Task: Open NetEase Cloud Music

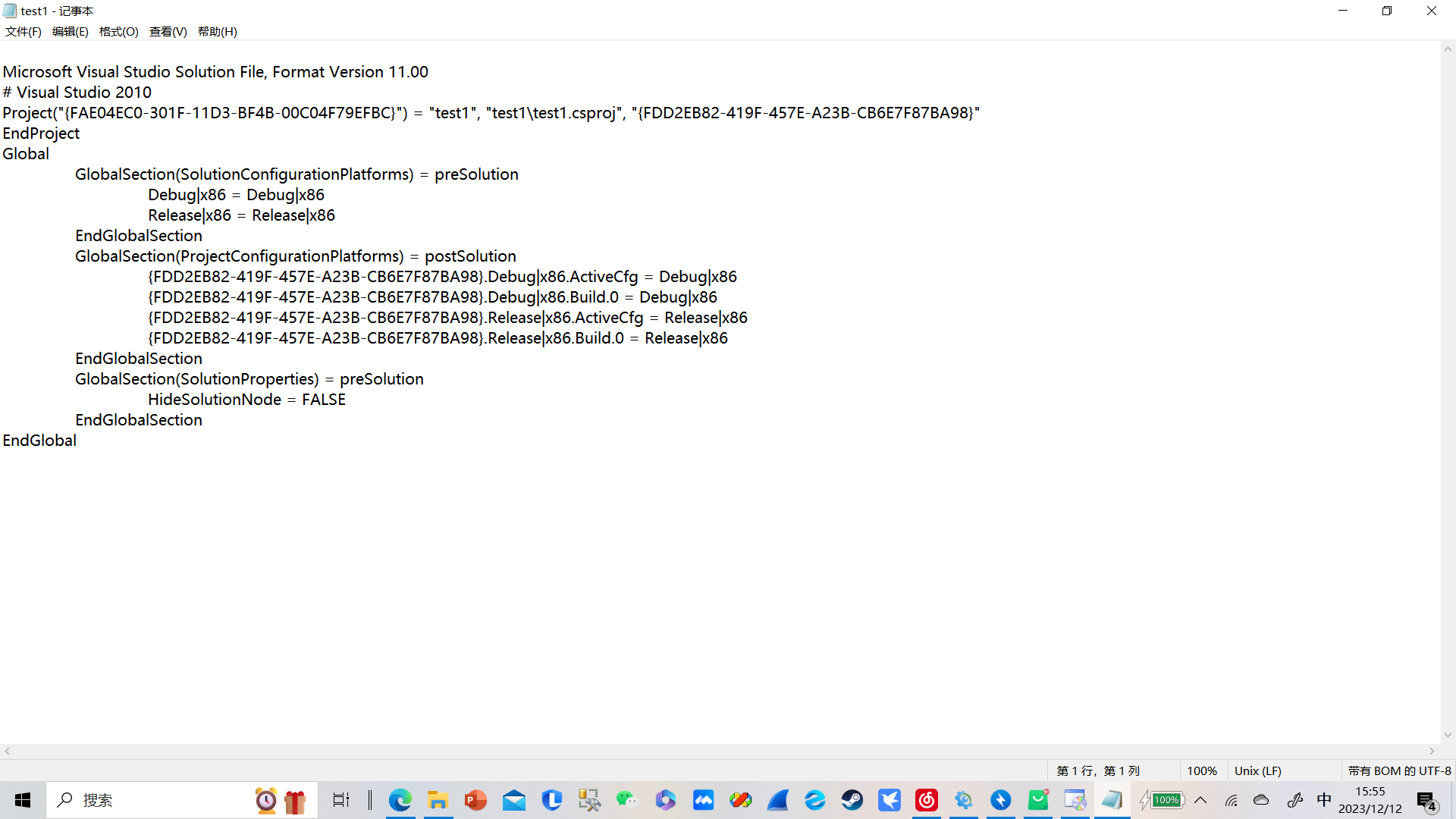Action: (926, 800)
